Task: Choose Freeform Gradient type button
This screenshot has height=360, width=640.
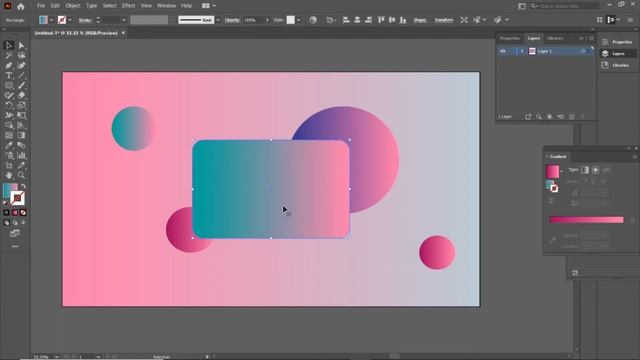Action: [x=606, y=170]
